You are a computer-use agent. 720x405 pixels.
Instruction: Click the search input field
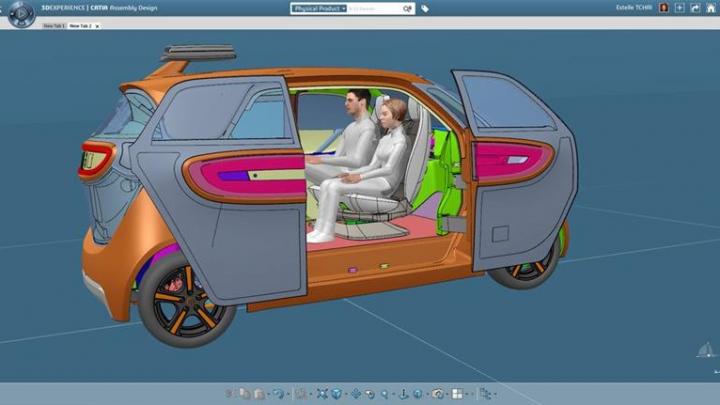coord(374,8)
